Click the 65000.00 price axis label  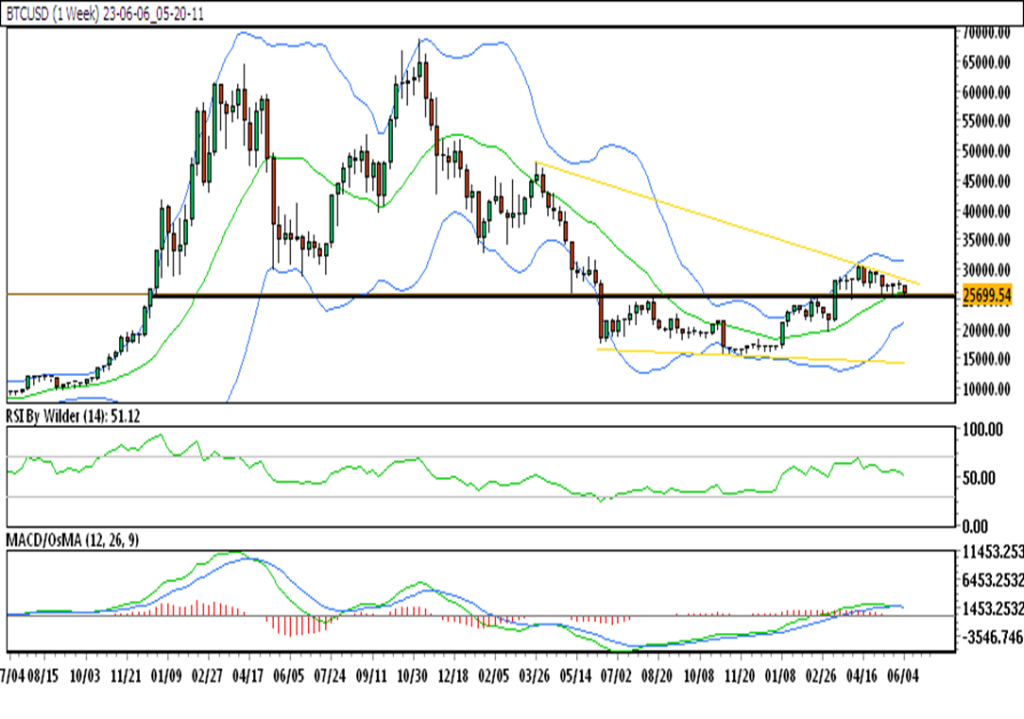pyautogui.click(x=986, y=62)
